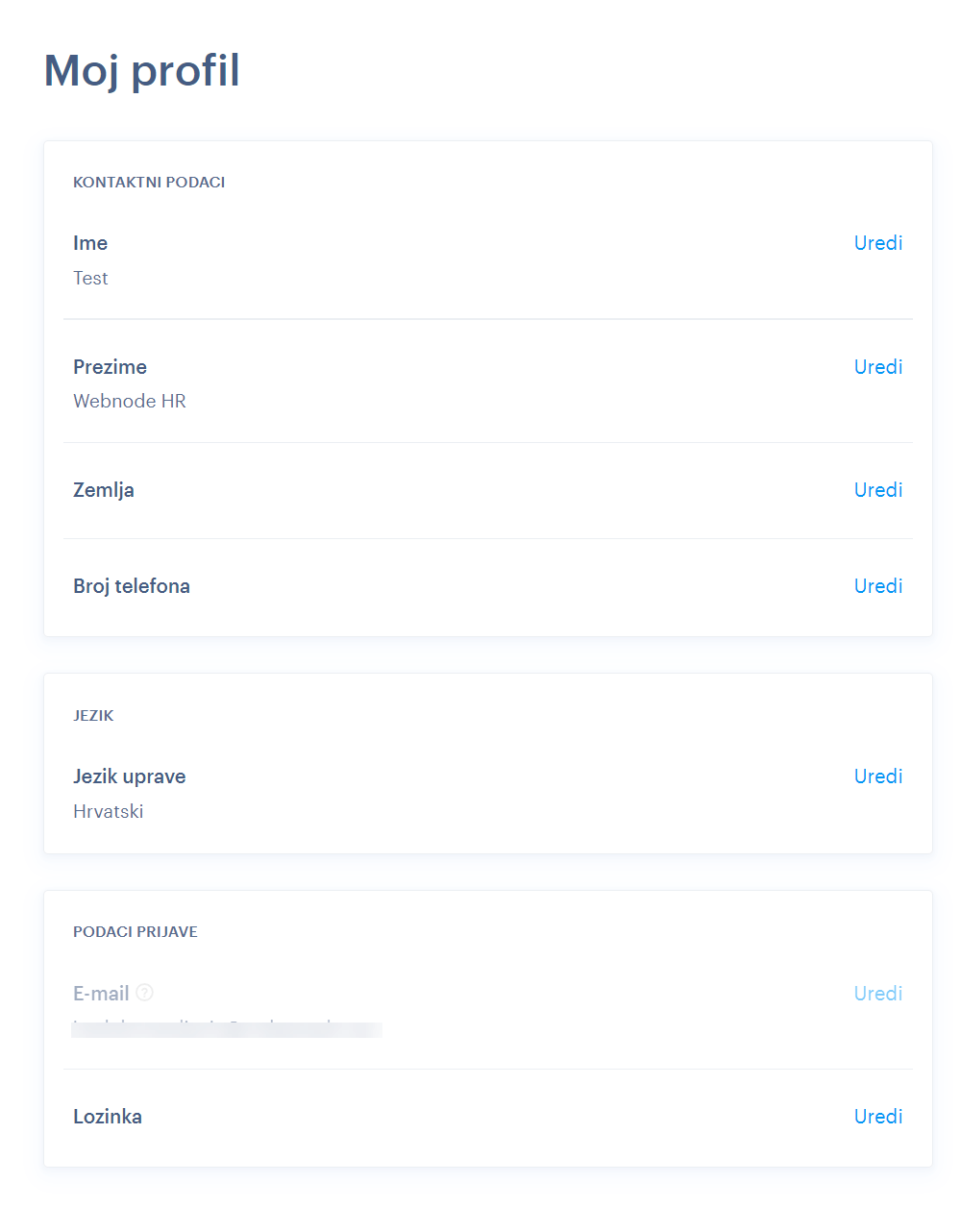Click the faded Uredi link for E-mail
961x1232 pixels.
point(878,994)
